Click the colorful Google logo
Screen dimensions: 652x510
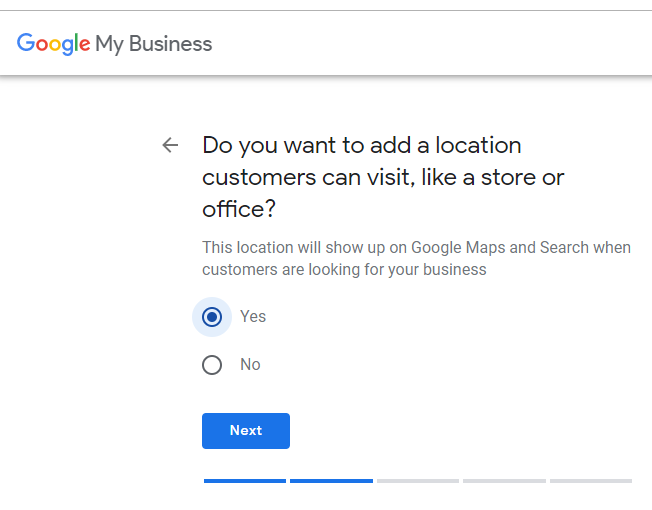tap(53, 44)
